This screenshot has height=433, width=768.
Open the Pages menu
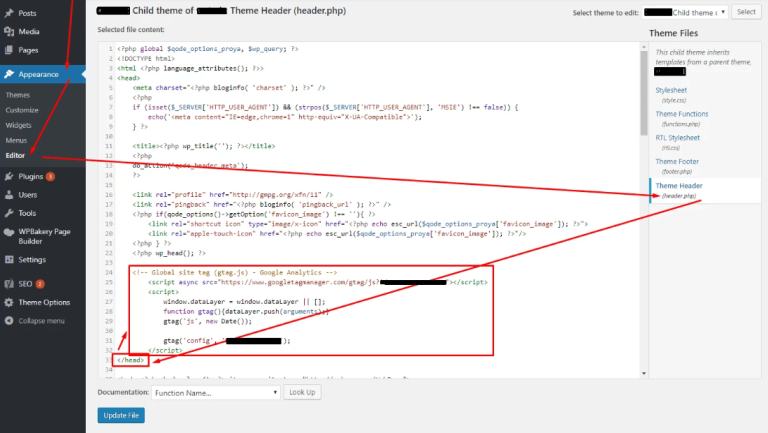click(28, 50)
